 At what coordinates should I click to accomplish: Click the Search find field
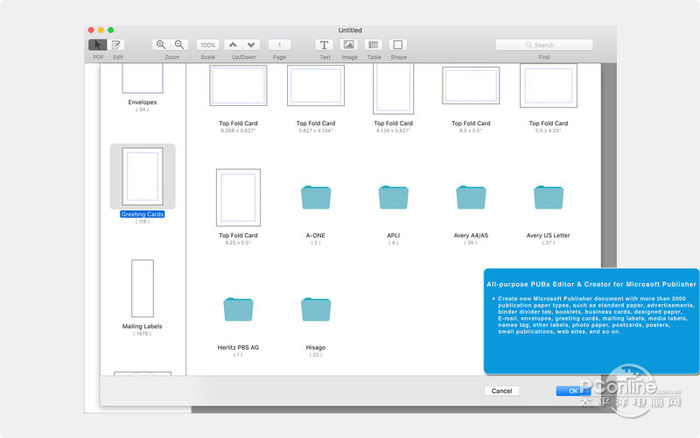(544, 45)
